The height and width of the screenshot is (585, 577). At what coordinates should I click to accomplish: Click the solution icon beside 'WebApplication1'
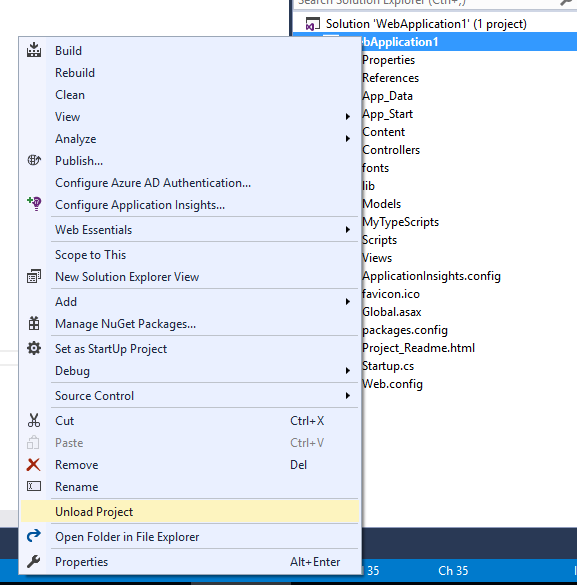(x=313, y=24)
